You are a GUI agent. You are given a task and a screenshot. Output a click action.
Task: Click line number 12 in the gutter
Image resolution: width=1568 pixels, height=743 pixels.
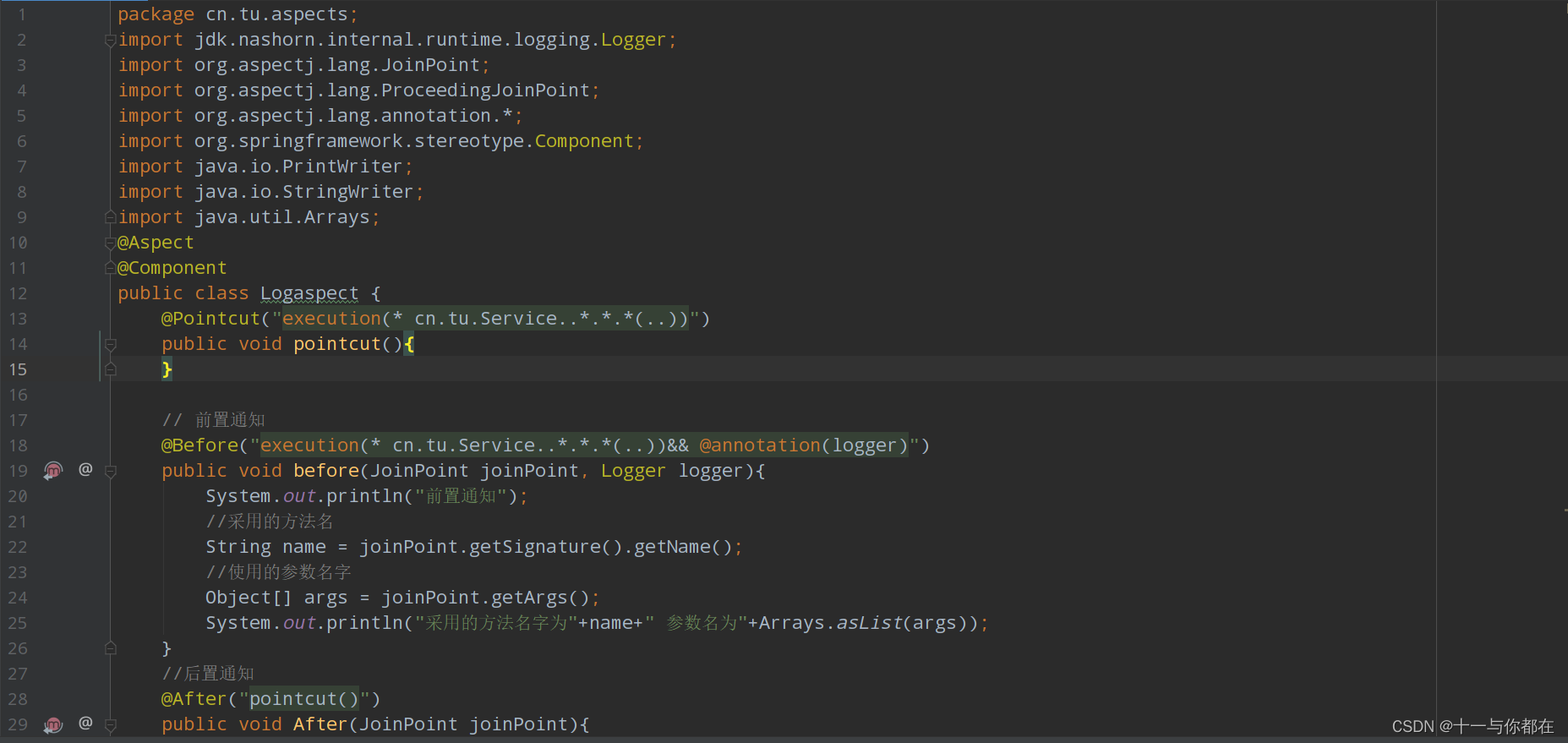pyautogui.click(x=18, y=293)
